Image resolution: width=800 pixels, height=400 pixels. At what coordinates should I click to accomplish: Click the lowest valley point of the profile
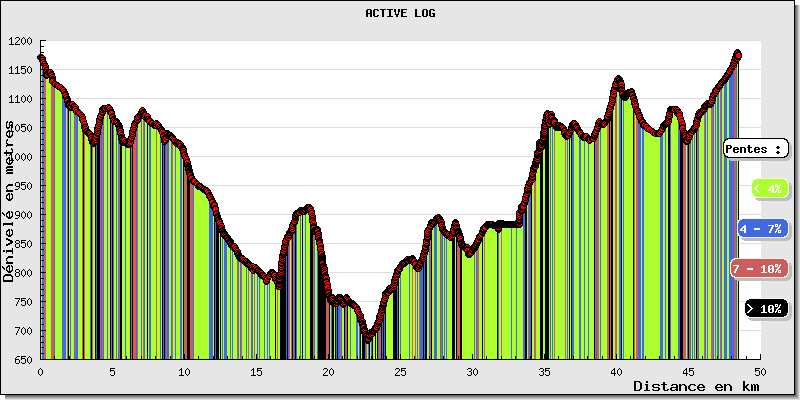367,338
